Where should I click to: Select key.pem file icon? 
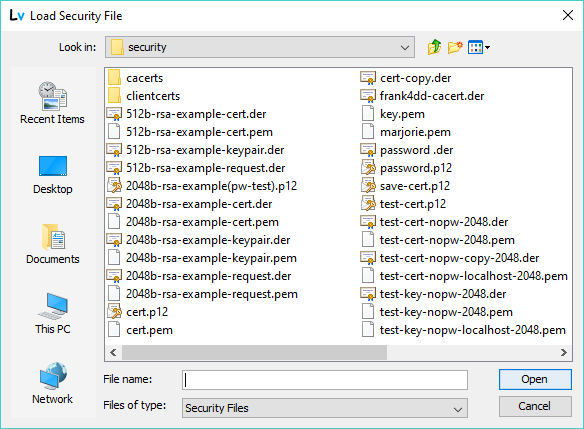pos(368,114)
